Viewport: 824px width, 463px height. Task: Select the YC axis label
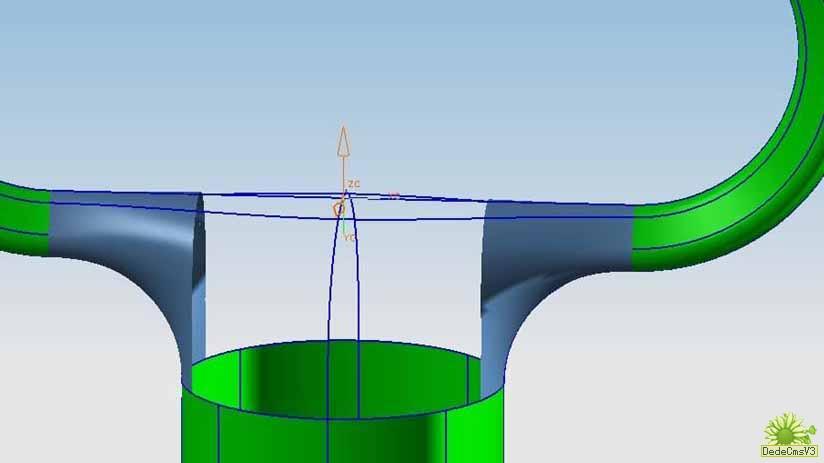pos(351,238)
